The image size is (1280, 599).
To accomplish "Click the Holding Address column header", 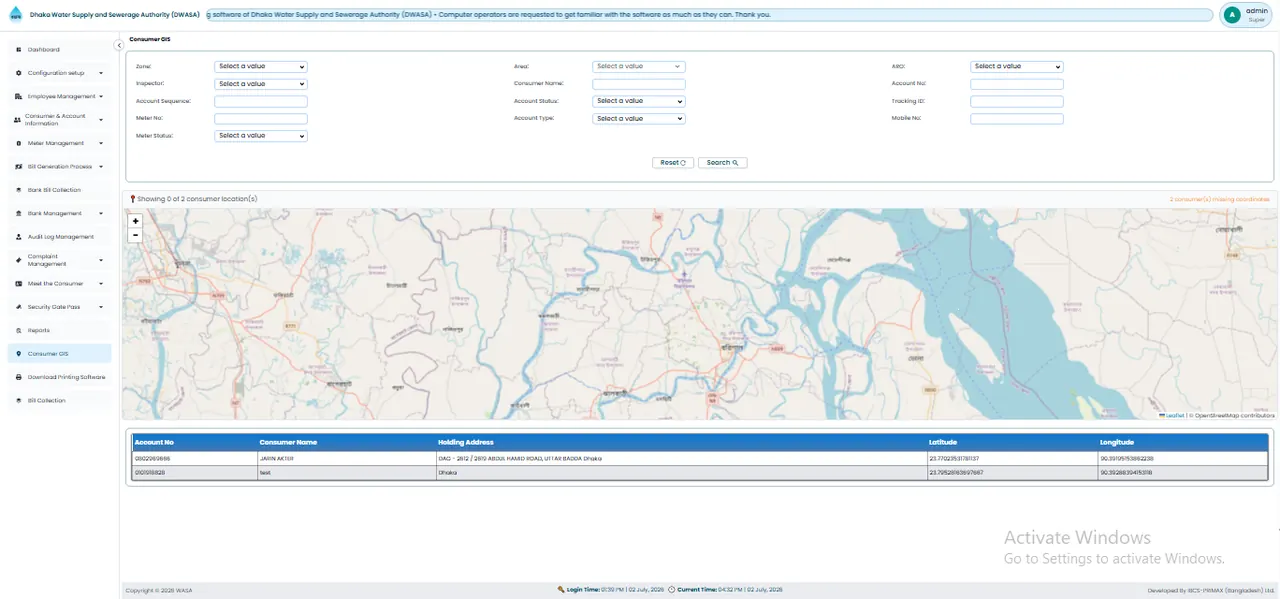I will [681, 442].
